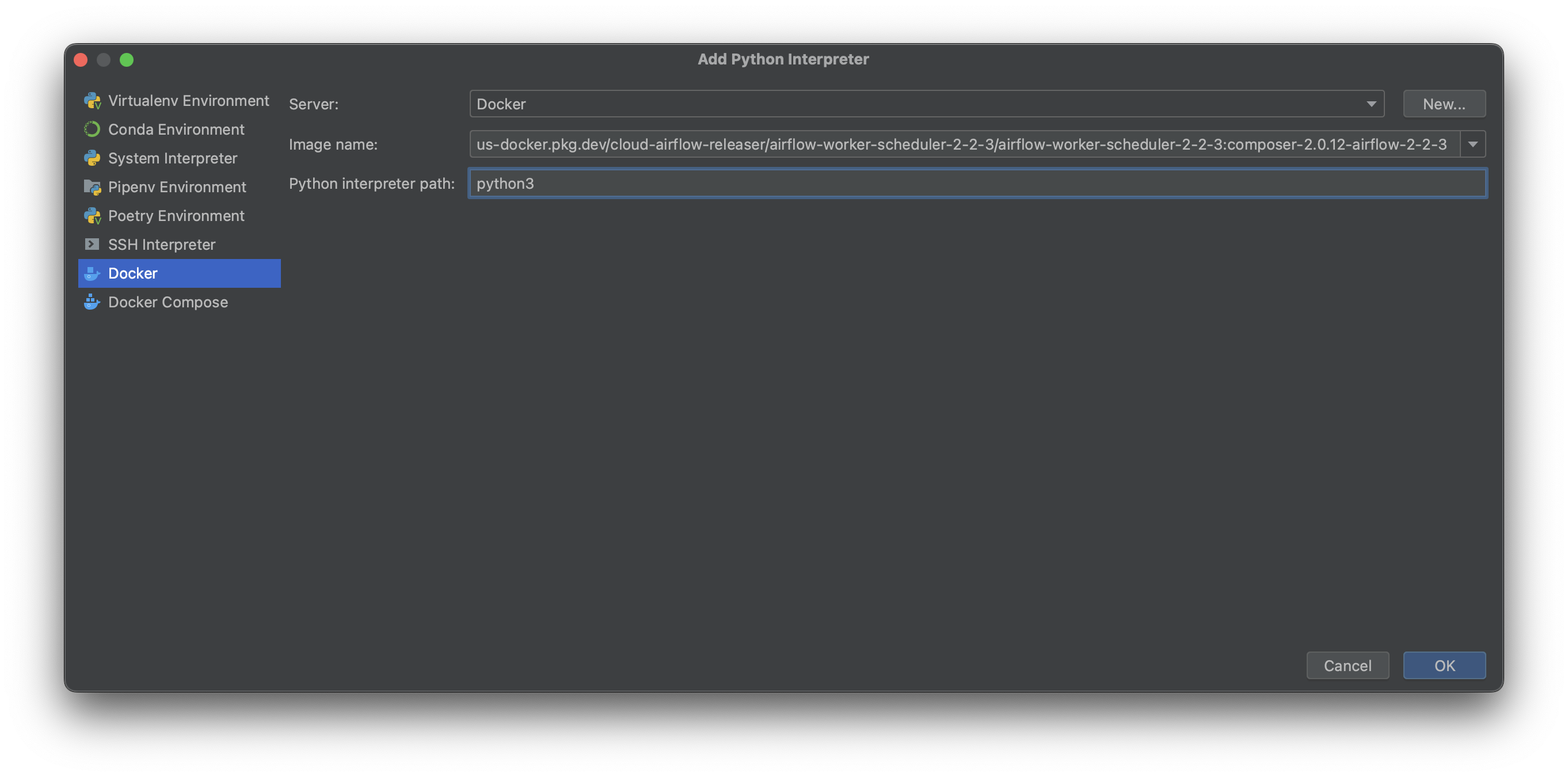
Task: Switch to Conda Environment option
Action: [x=176, y=129]
